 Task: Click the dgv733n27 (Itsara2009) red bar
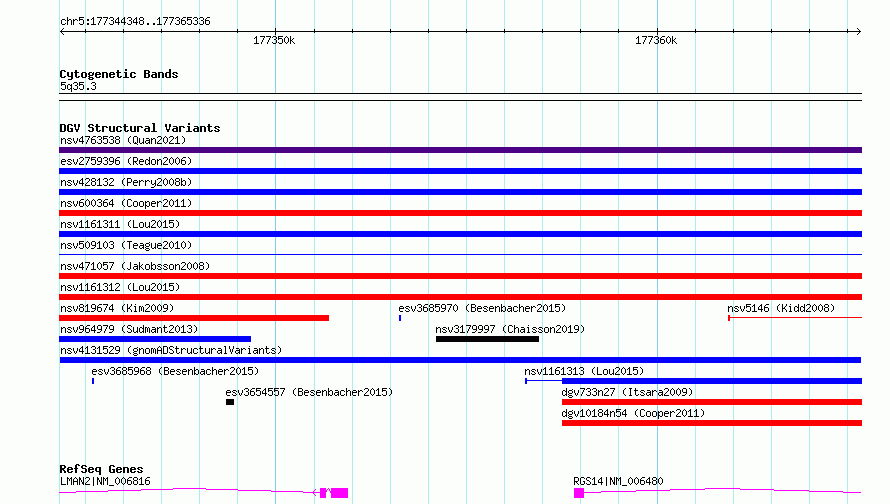coord(712,402)
